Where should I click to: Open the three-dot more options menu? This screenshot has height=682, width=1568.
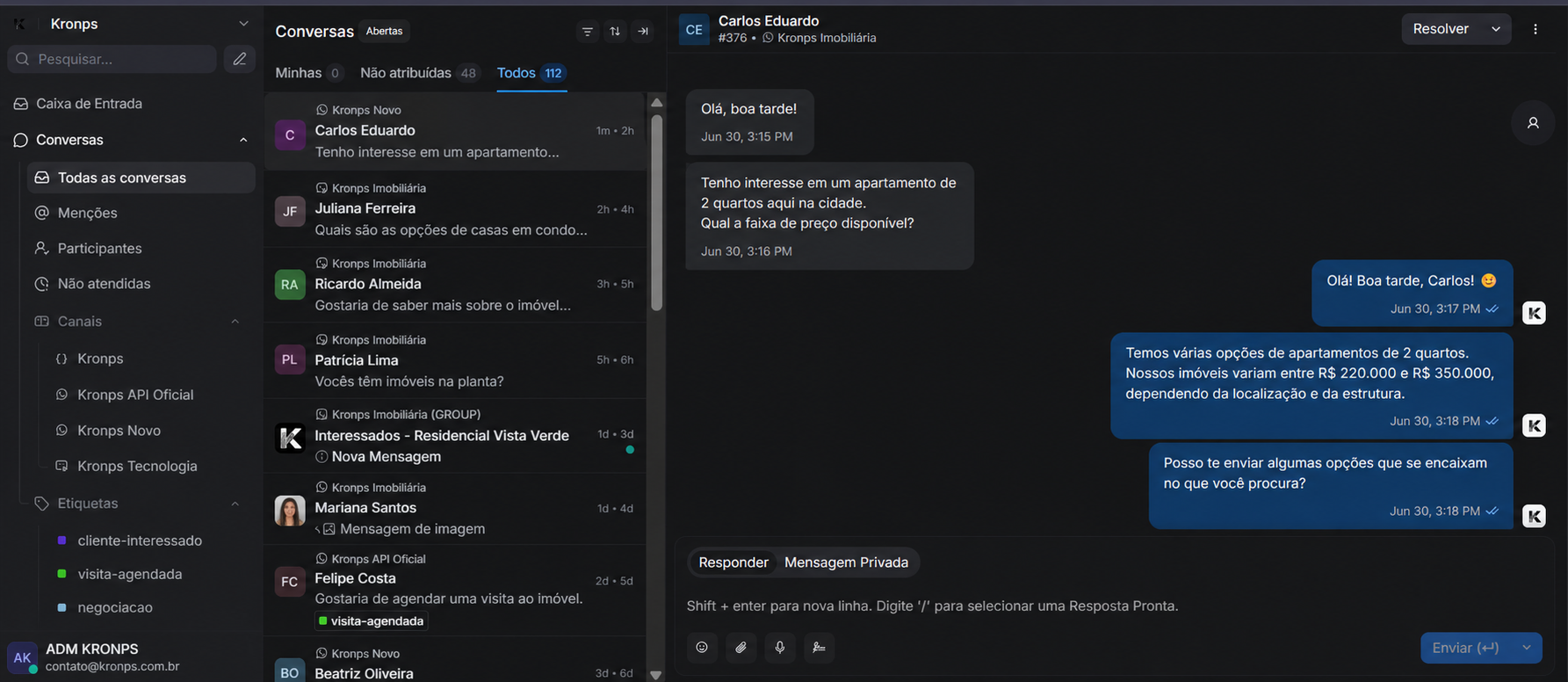click(1535, 29)
